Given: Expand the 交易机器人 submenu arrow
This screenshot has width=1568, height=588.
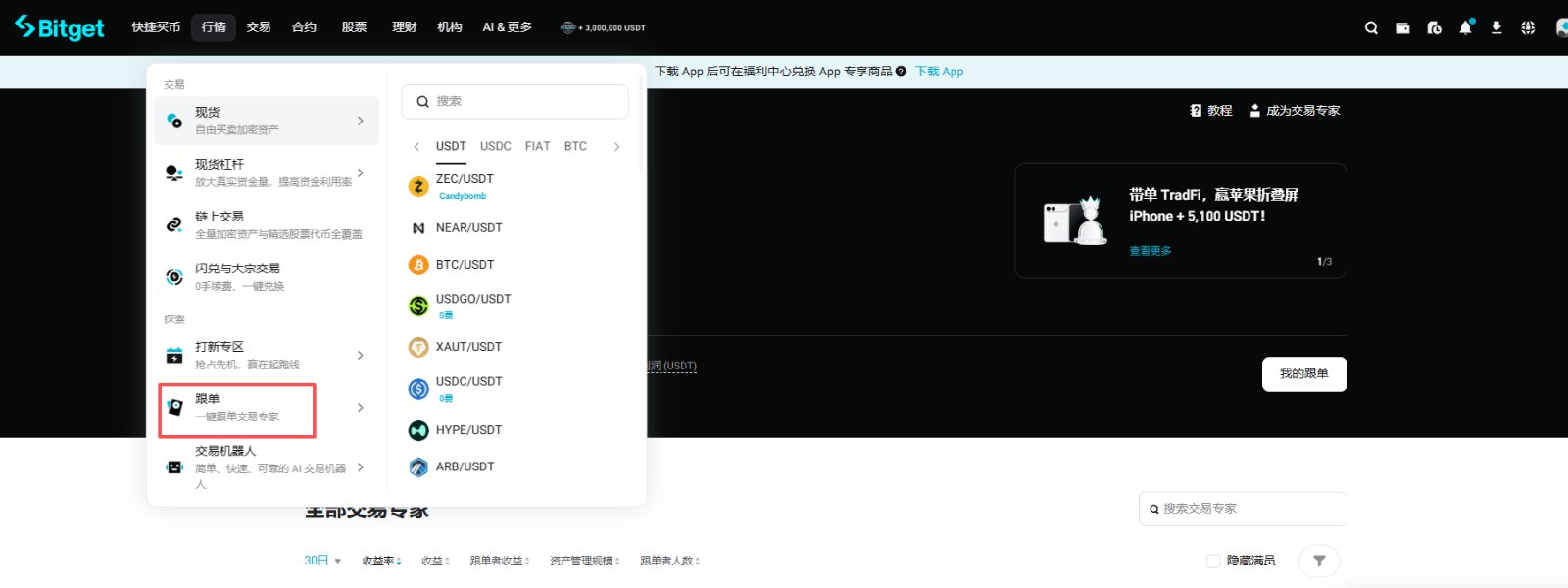Looking at the screenshot, I should click(361, 467).
